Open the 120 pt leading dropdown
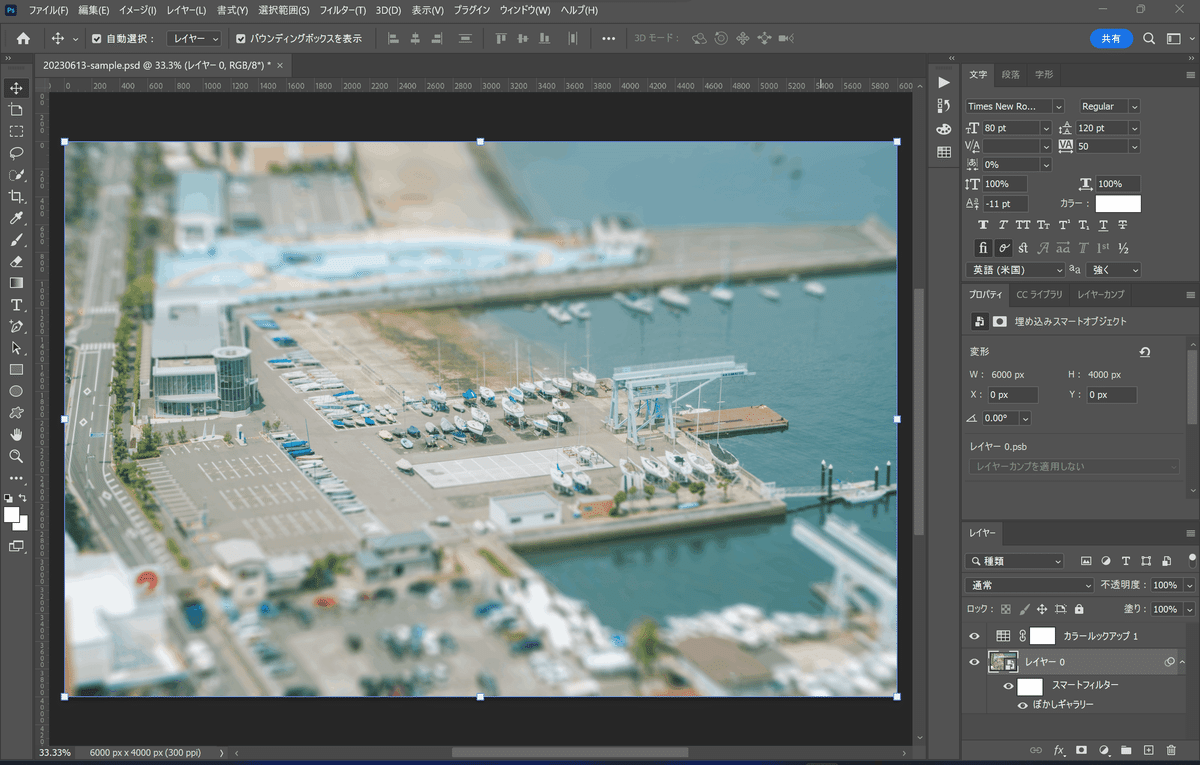Image resolution: width=1200 pixels, height=765 pixels. [1134, 129]
